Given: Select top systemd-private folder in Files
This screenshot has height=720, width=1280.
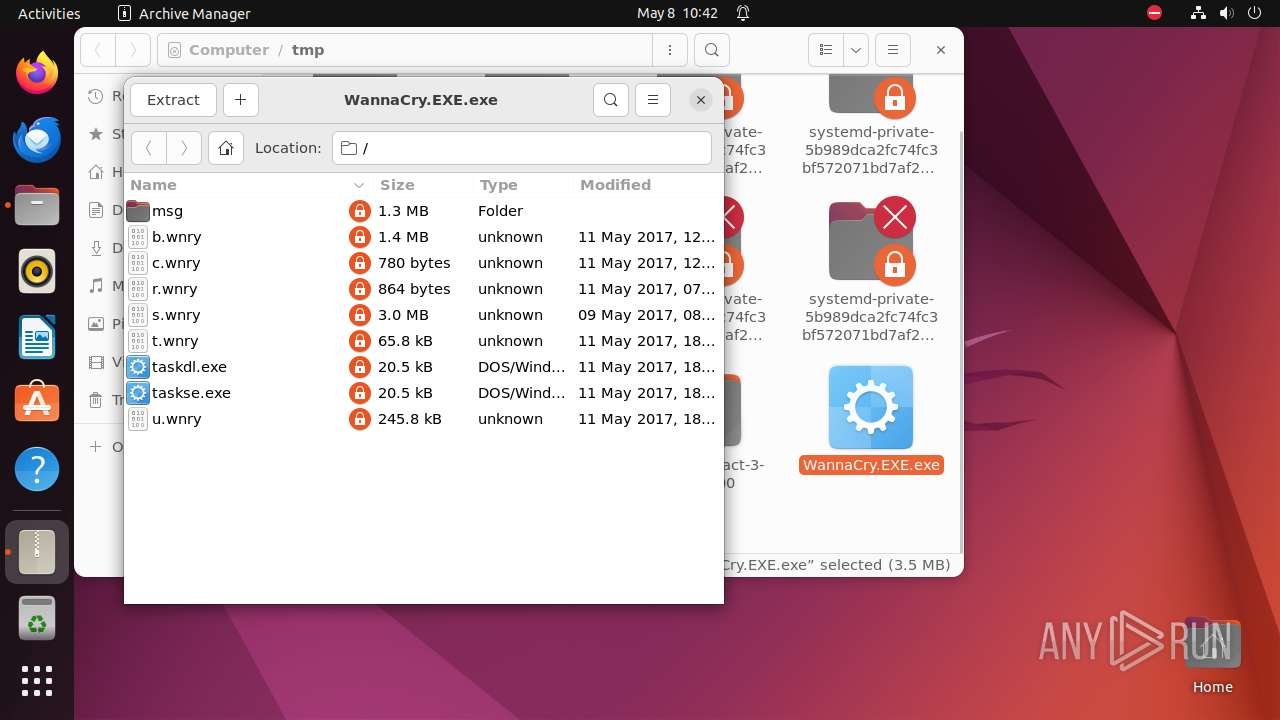Looking at the screenshot, I should (871, 127).
